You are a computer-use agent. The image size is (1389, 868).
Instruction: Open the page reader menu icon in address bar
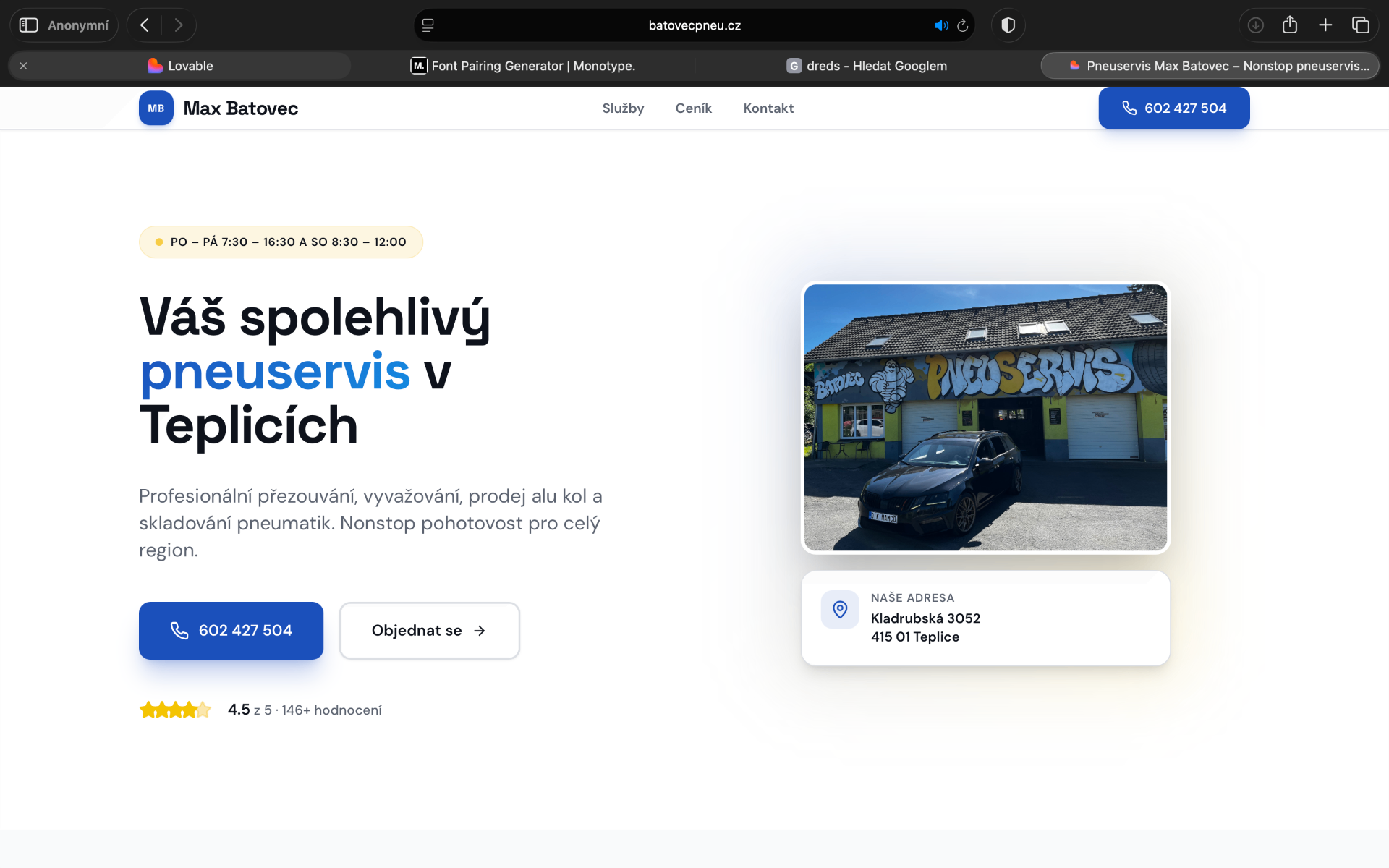pyautogui.click(x=428, y=25)
